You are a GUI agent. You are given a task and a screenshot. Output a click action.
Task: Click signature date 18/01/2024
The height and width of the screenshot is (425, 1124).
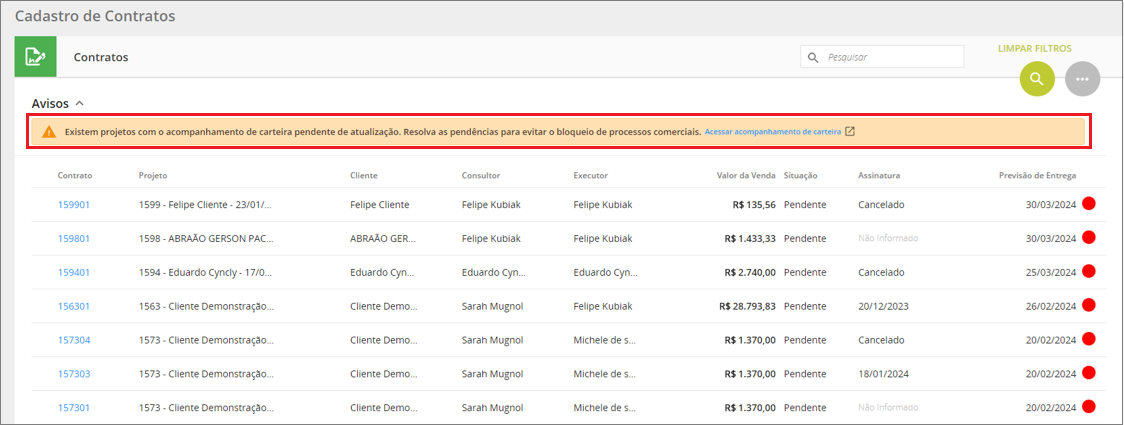[x=883, y=373]
